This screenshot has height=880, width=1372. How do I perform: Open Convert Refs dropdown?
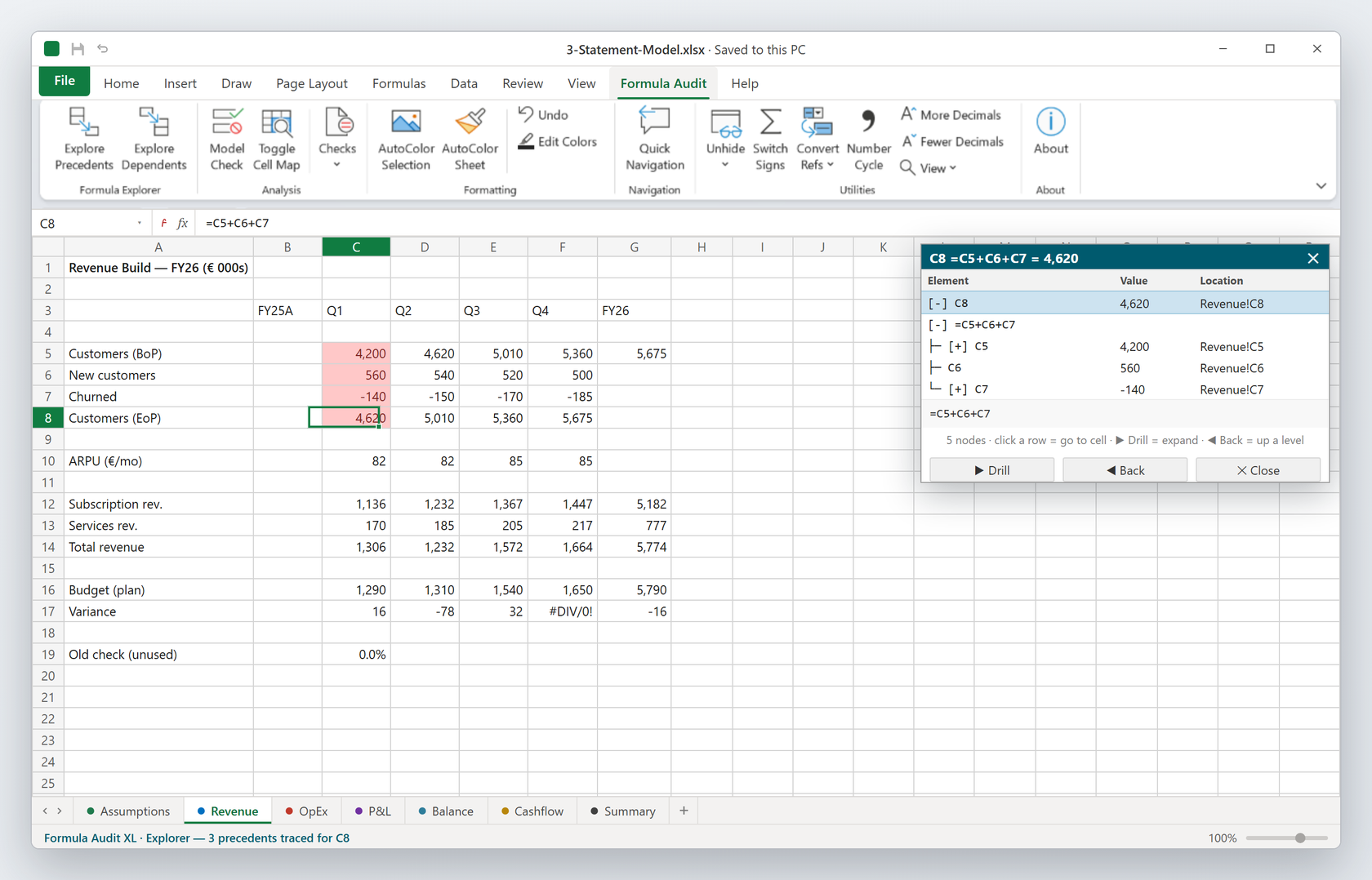point(817,139)
